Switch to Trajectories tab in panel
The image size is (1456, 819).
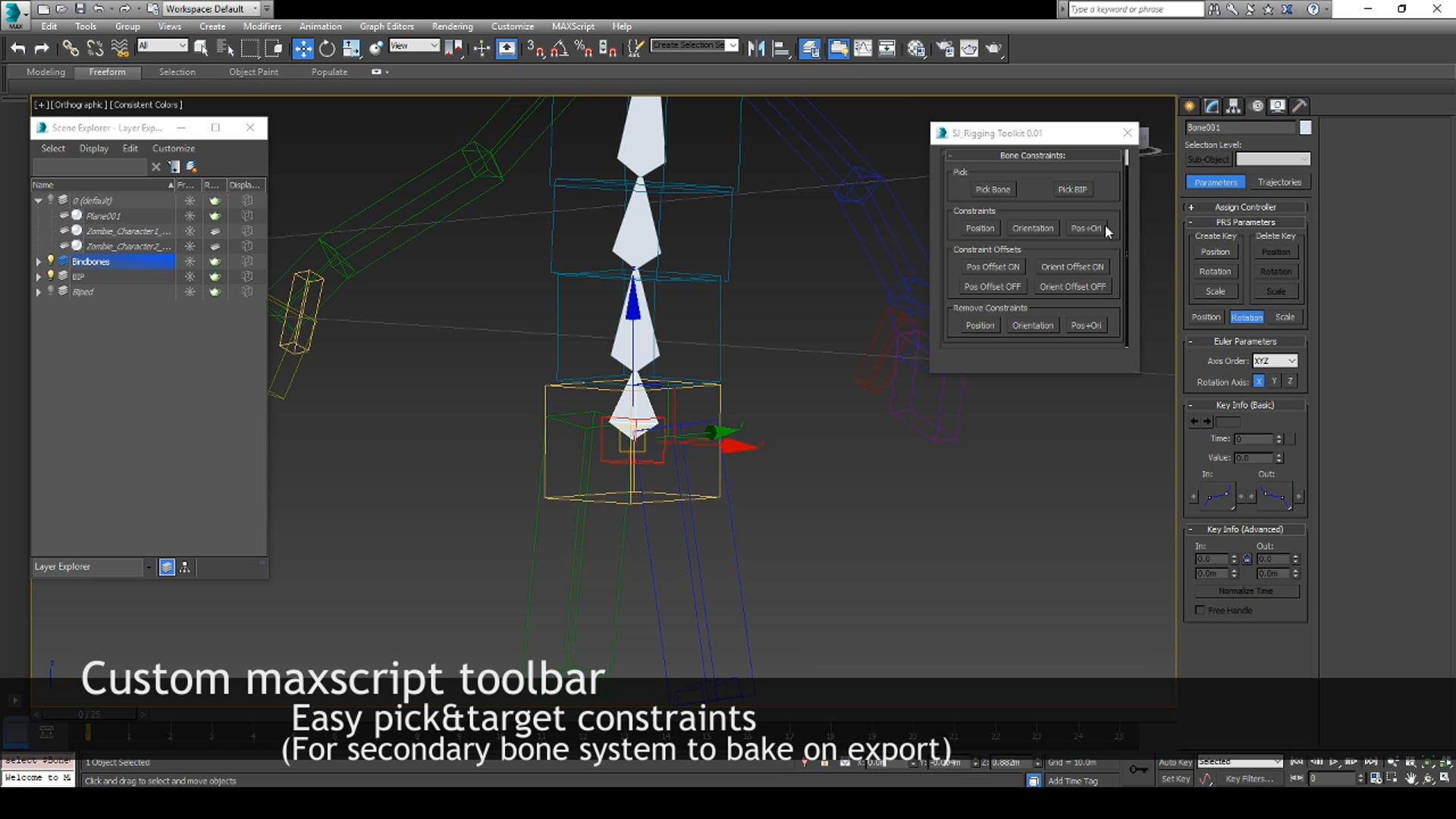1279,182
